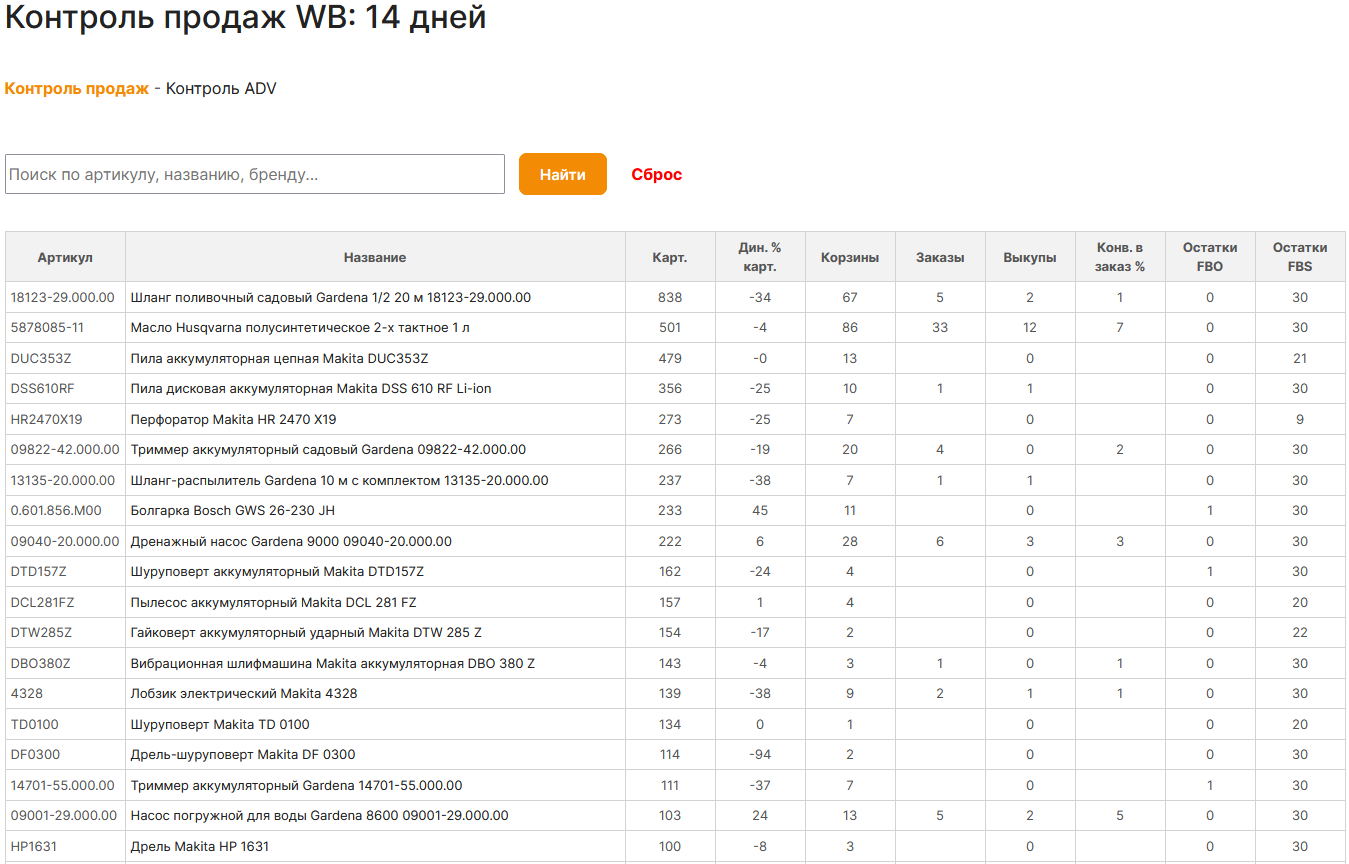Select article 5878085-11
The width and height of the screenshot is (1349, 864).
tap(48, 327)
